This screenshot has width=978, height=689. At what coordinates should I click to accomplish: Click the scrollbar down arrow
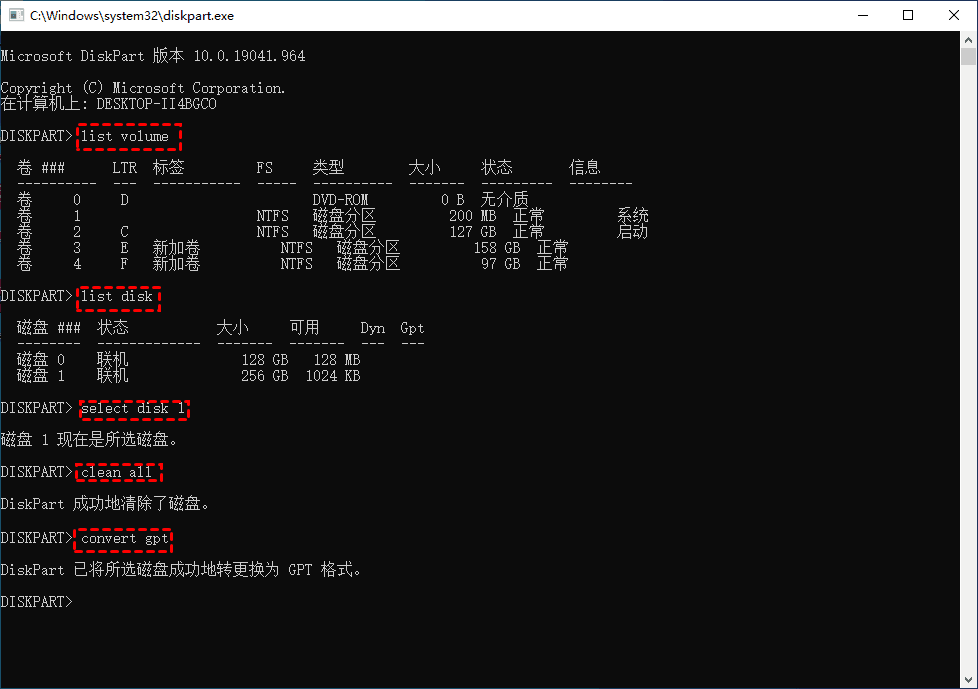pos(968,680)
